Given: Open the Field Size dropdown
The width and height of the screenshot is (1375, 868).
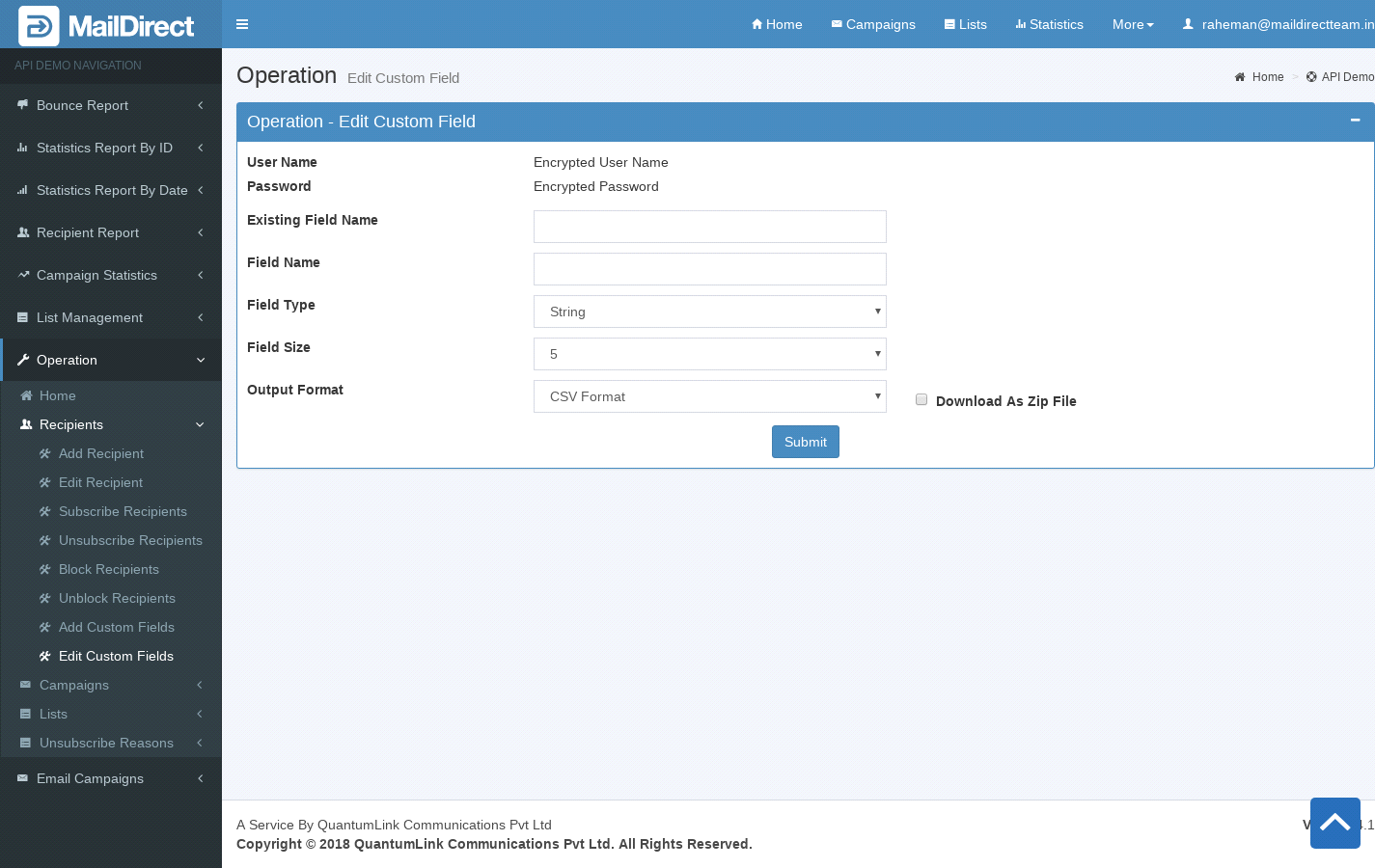Looking at the screenshot, I should (709, 354).
